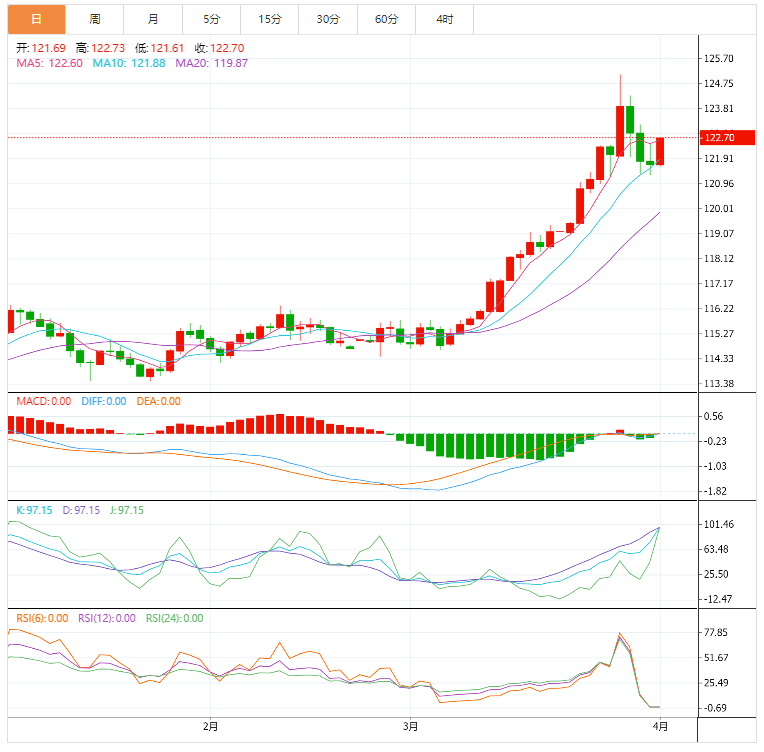Open the 月 monthly chart tab
This screenshot has height=752, width=764.
point(152,19)
